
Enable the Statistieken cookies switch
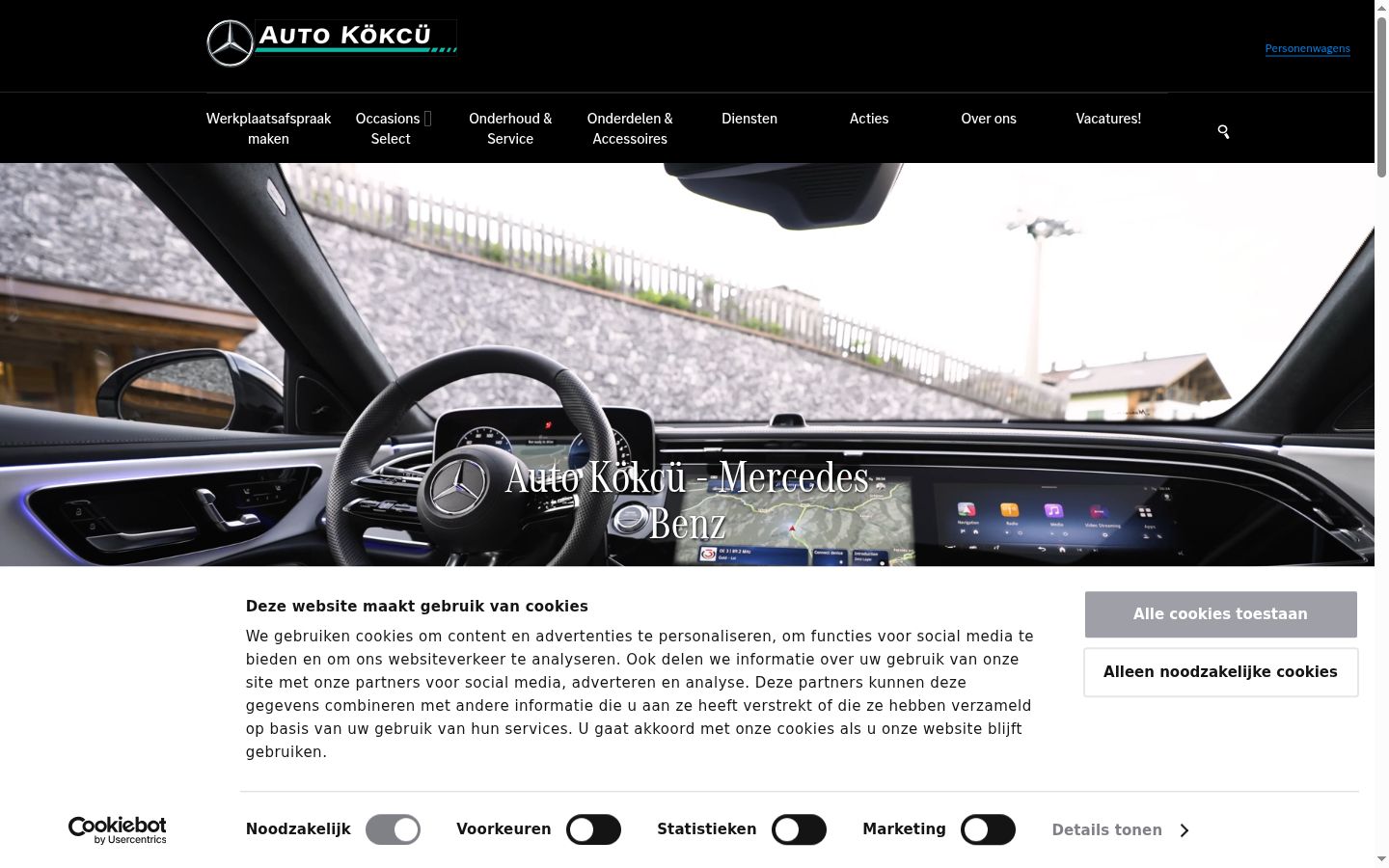799,829
